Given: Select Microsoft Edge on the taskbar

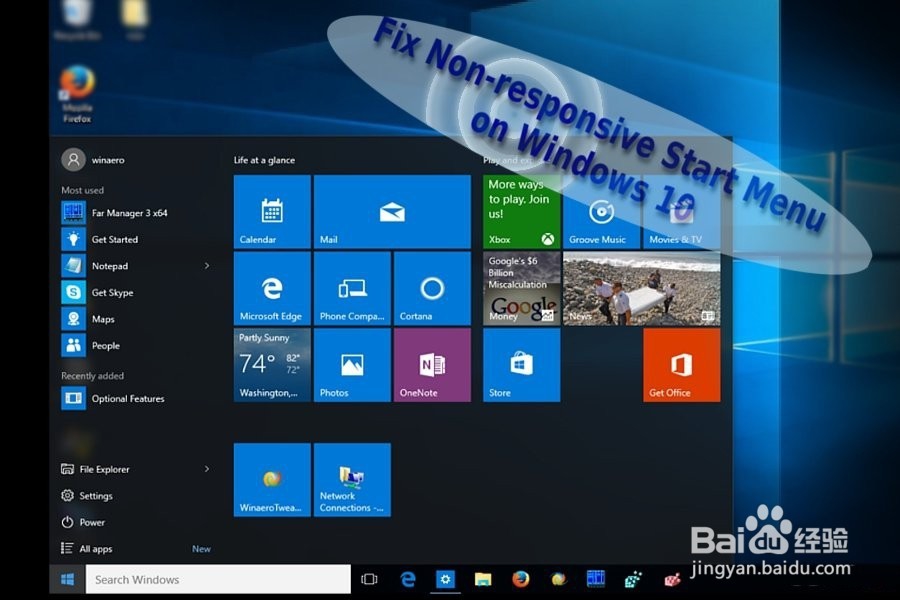Looking at the screenshot, I should pos(407,579).
